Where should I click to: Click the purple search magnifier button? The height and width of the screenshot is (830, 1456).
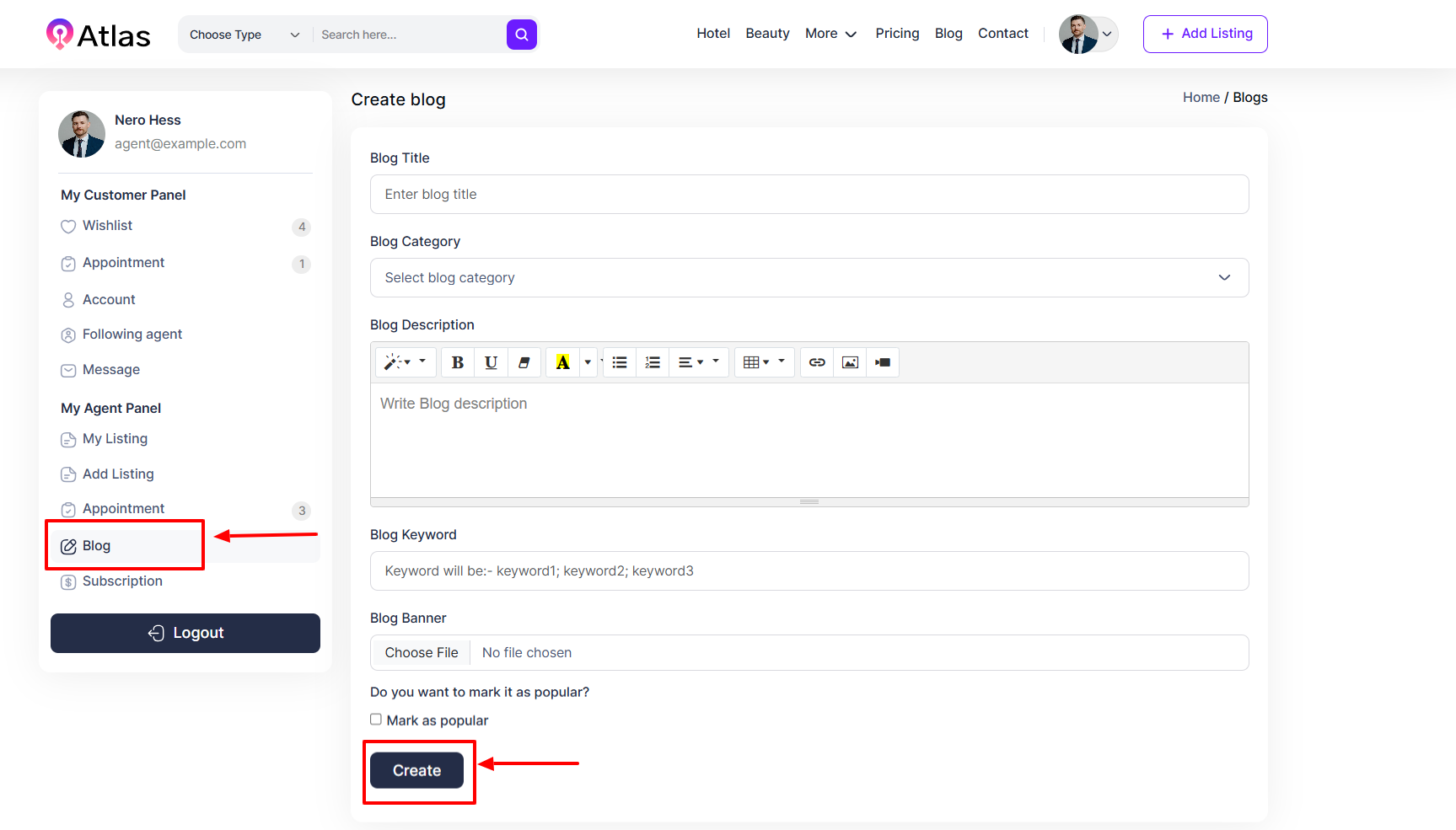(522, 35)
